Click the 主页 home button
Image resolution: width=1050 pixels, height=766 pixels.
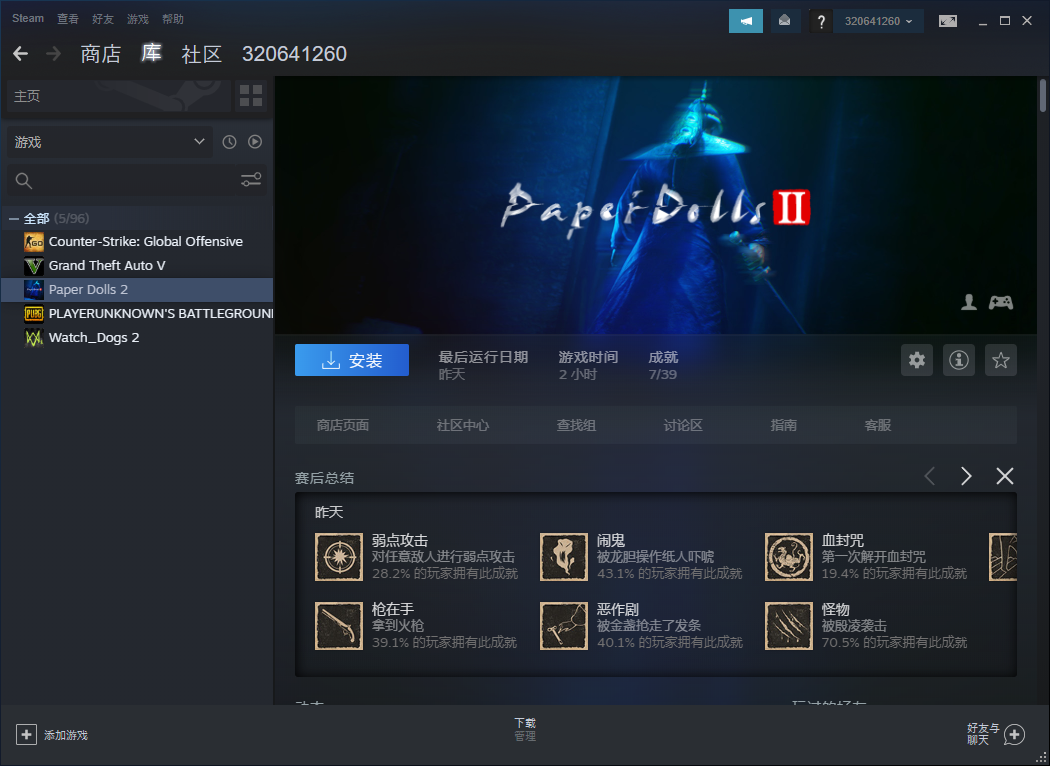click(119, 96)
